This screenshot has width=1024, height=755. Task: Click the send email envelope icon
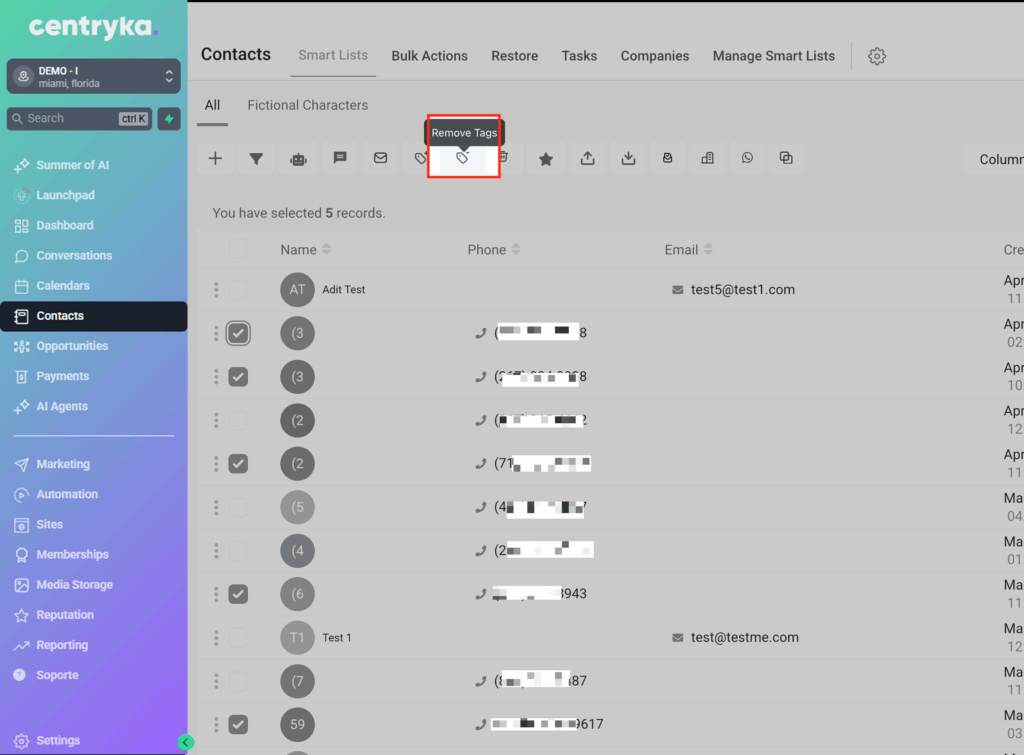click(380, 158)
